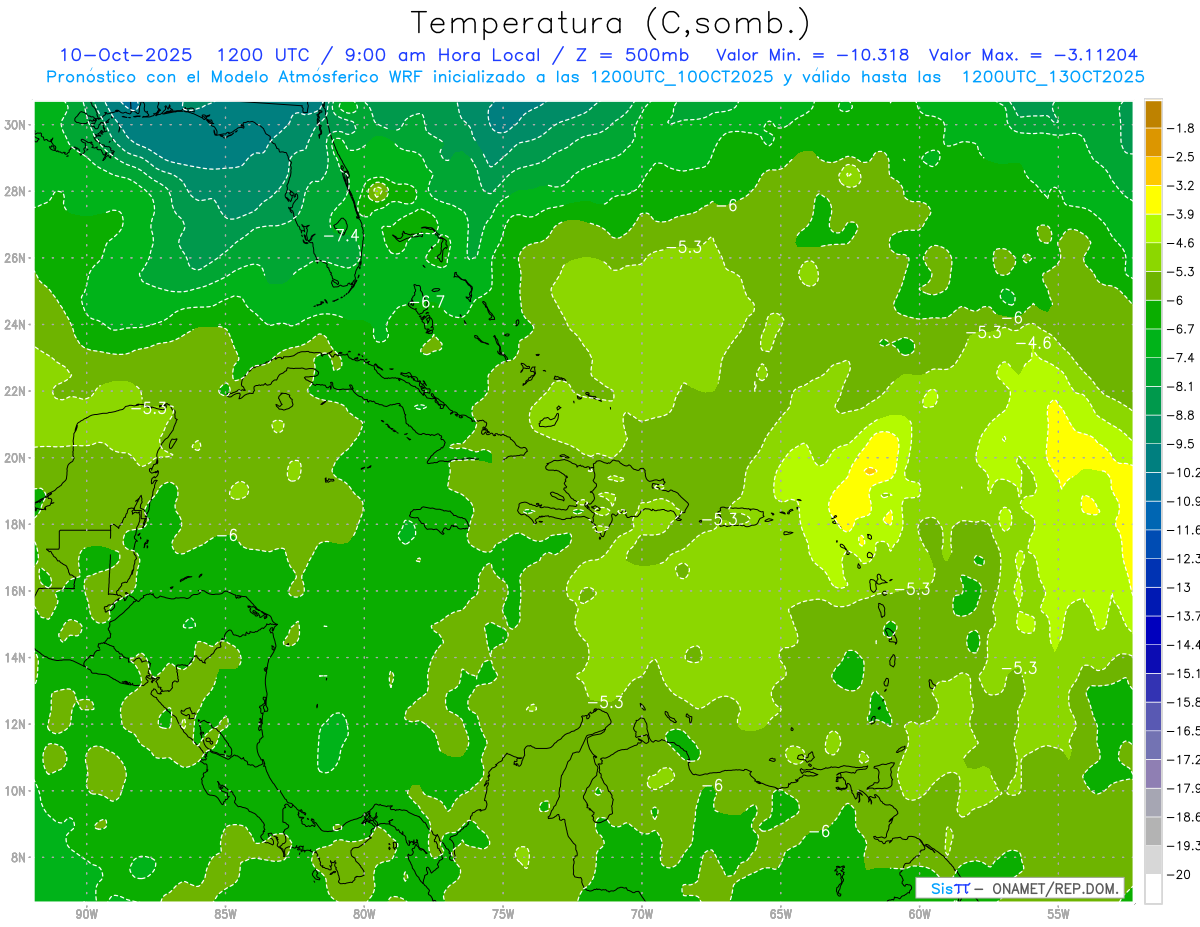Click the 70W longitude axis label
Image resolution: width=1200 pixels, height=927 pixels.
642,914
